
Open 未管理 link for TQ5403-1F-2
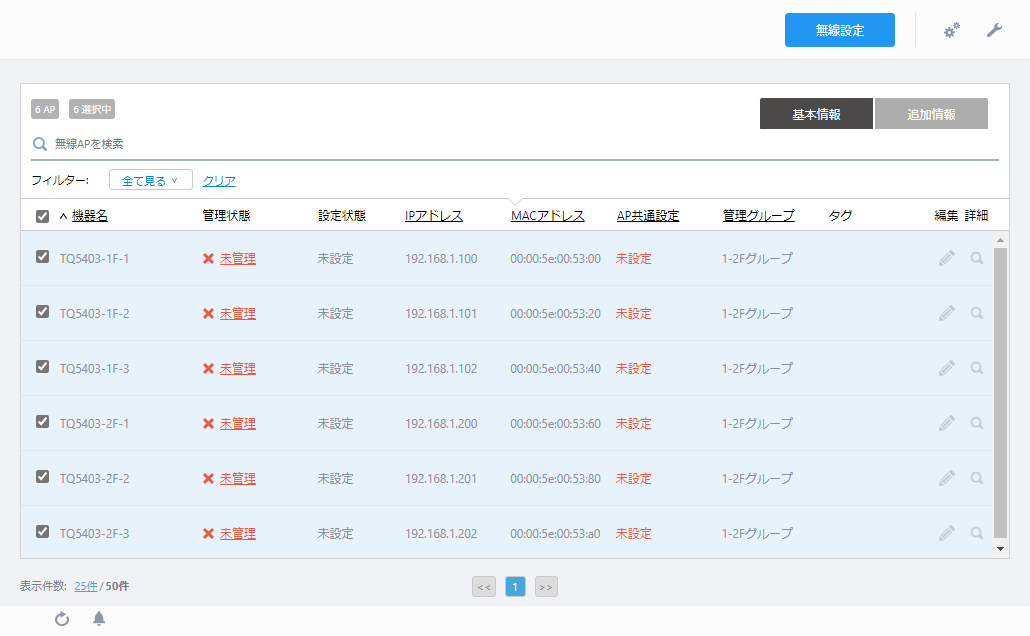[237, 314]
